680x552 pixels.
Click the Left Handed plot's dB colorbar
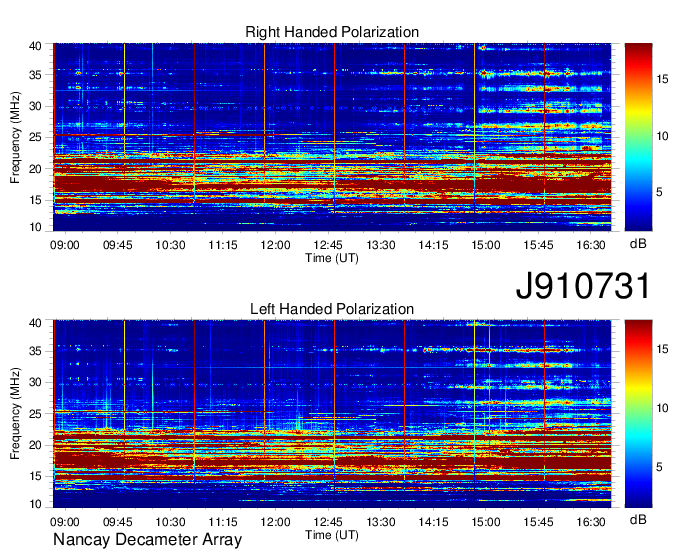click(x=638, y=414)
